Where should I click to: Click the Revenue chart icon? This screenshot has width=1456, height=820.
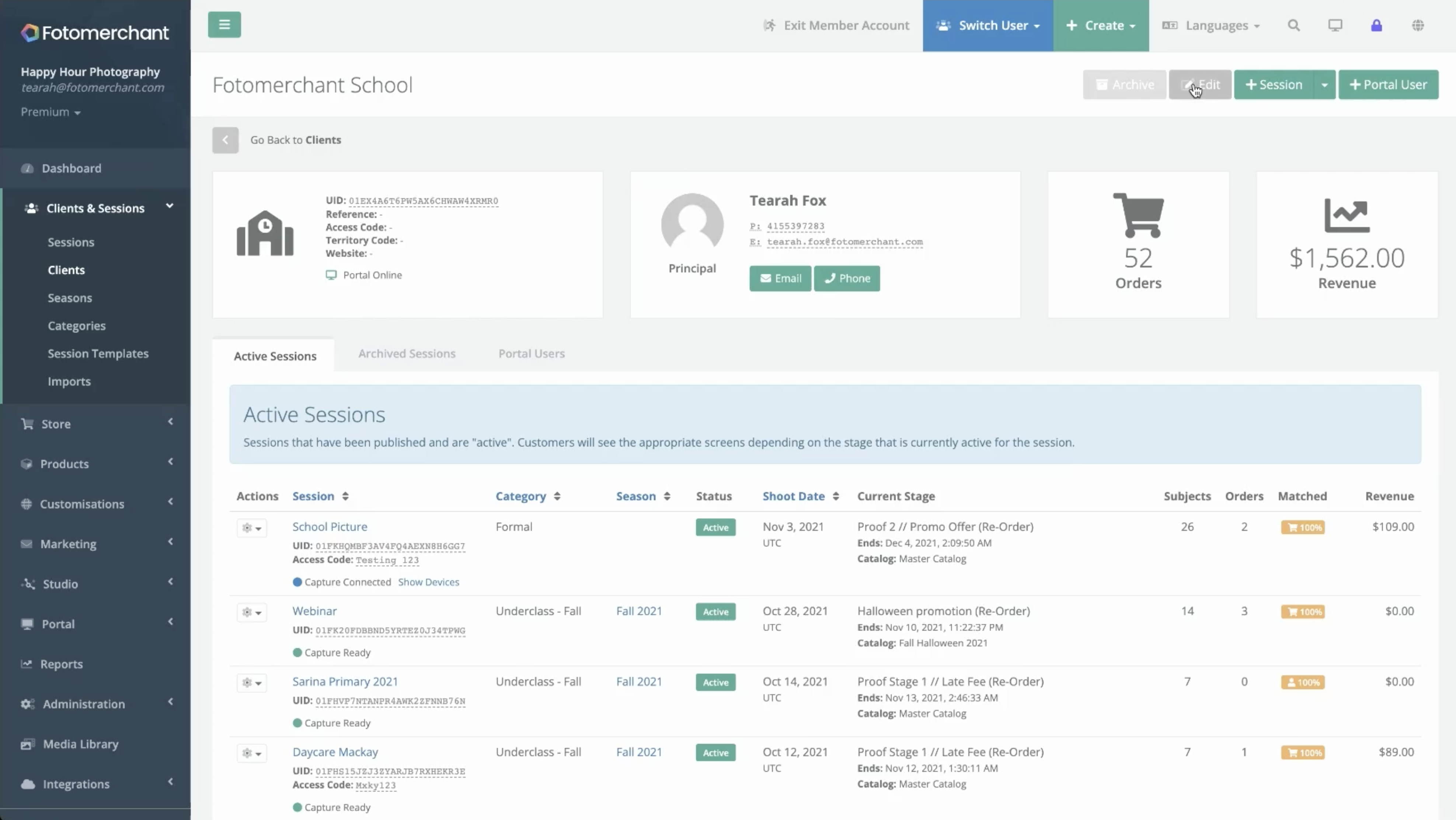coord(1347,215)
